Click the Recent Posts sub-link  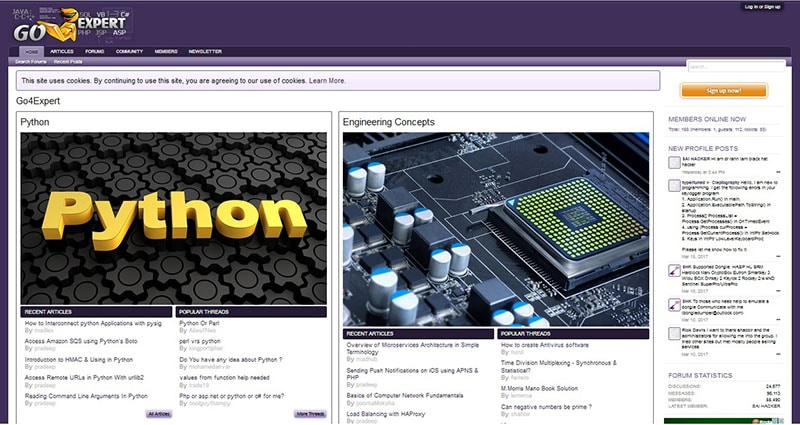coord(68,62)
